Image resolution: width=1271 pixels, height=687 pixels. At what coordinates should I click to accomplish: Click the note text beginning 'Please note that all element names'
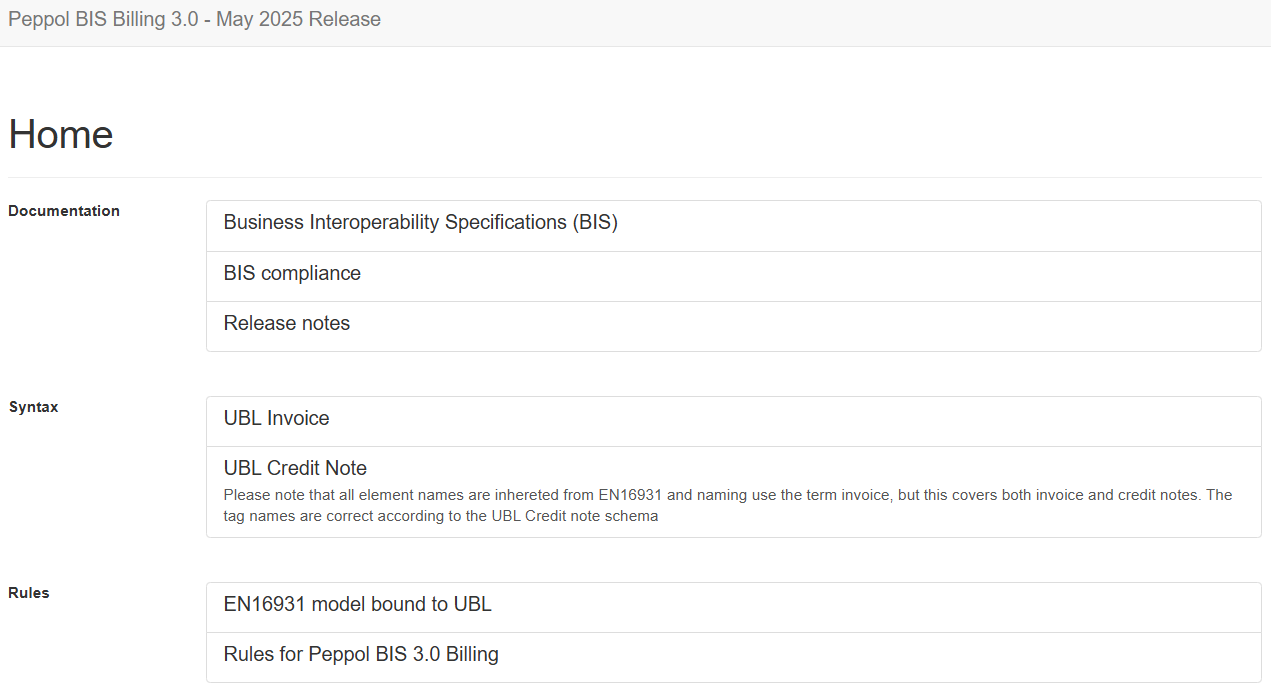coord(728,506)
